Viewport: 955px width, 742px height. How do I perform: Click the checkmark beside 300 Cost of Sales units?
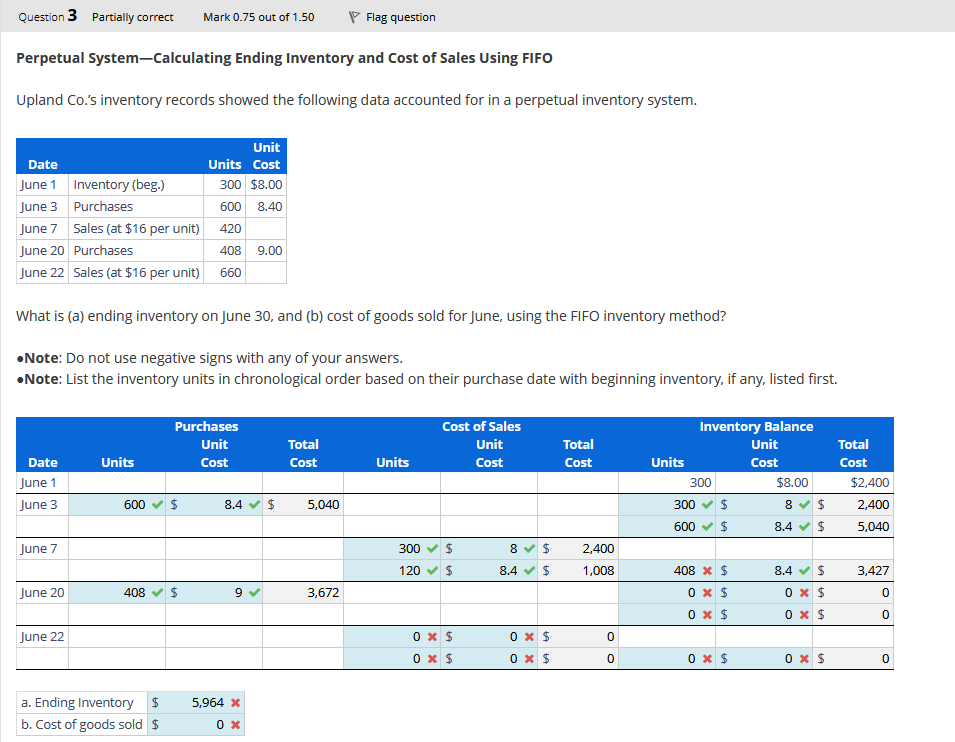coord(431,547)
